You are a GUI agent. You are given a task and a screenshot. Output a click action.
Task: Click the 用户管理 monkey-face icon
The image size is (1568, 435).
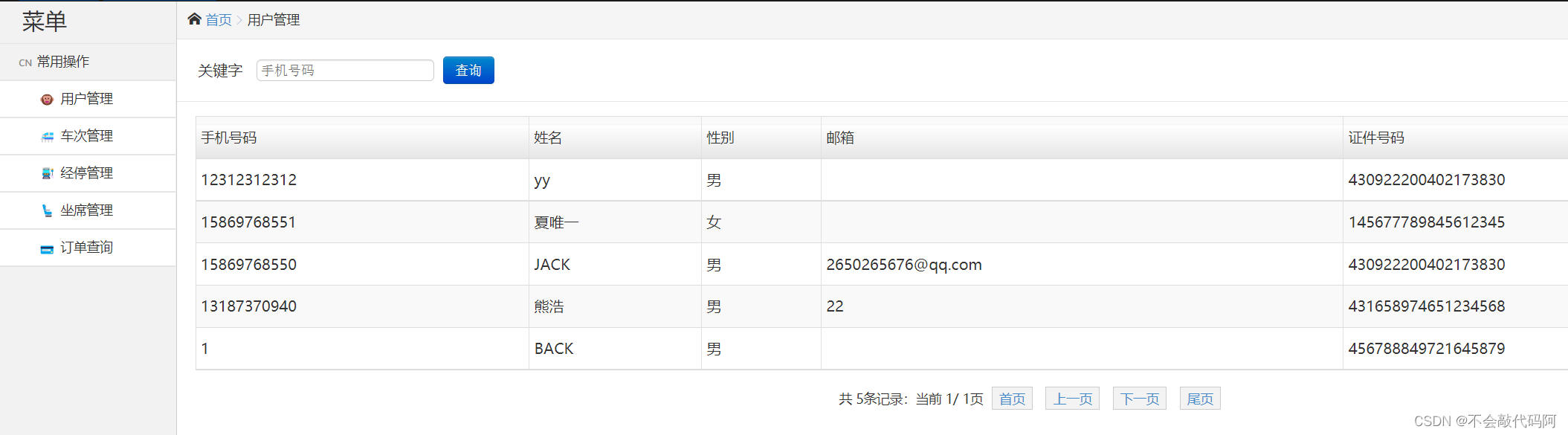coord(47,99)
